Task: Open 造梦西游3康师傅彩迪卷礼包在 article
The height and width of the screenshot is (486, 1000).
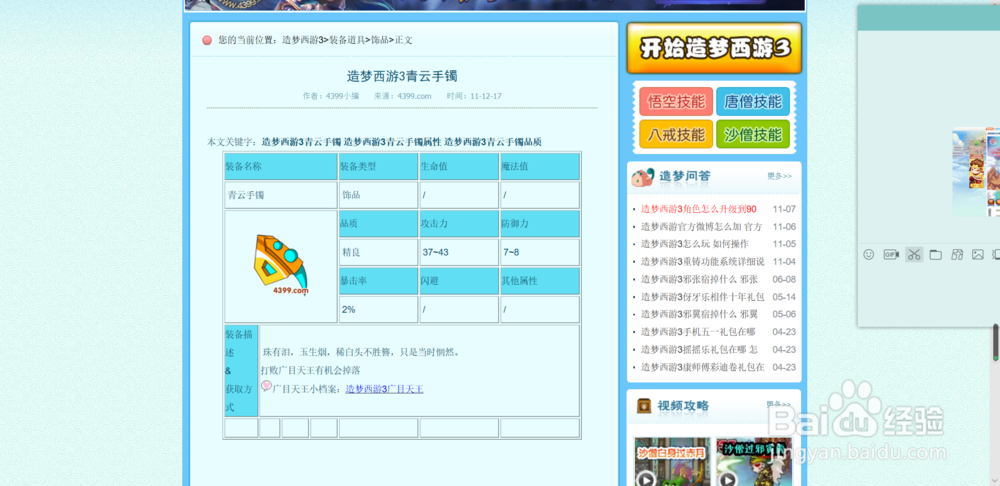Action: (702, 367)
